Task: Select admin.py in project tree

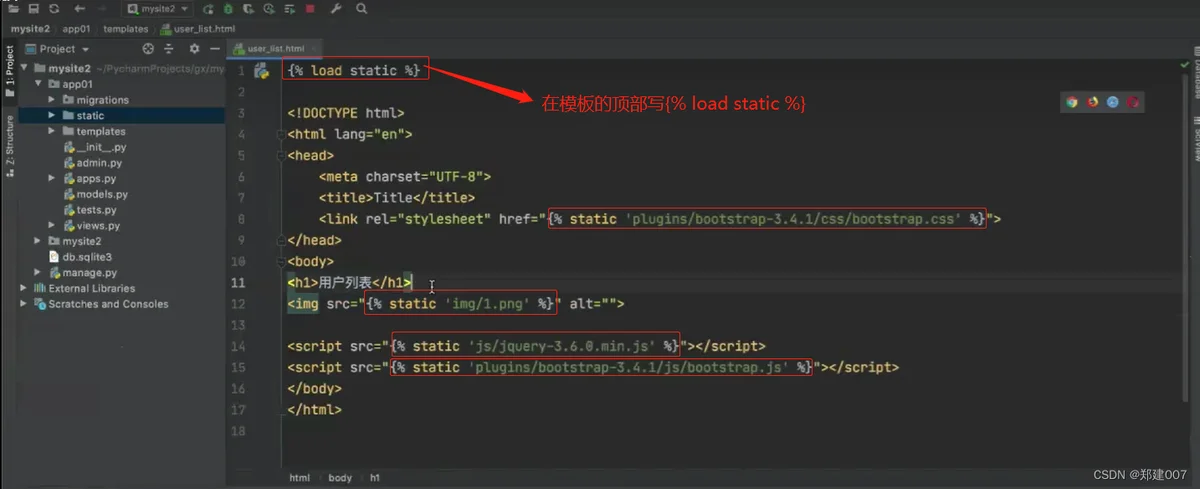Action: [92, 163]
